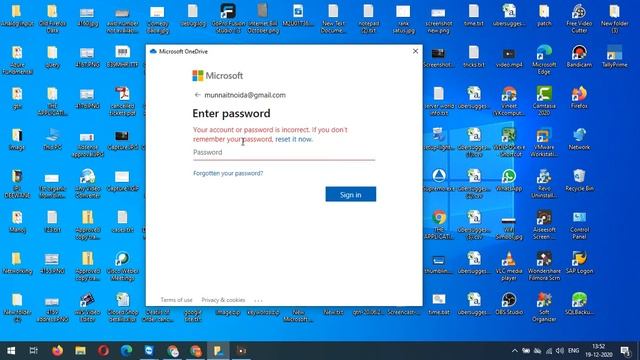Select the tricks.txt file on desktop
Image resolution: width=640 pixels, height=360 pixels.
[473, 57]
